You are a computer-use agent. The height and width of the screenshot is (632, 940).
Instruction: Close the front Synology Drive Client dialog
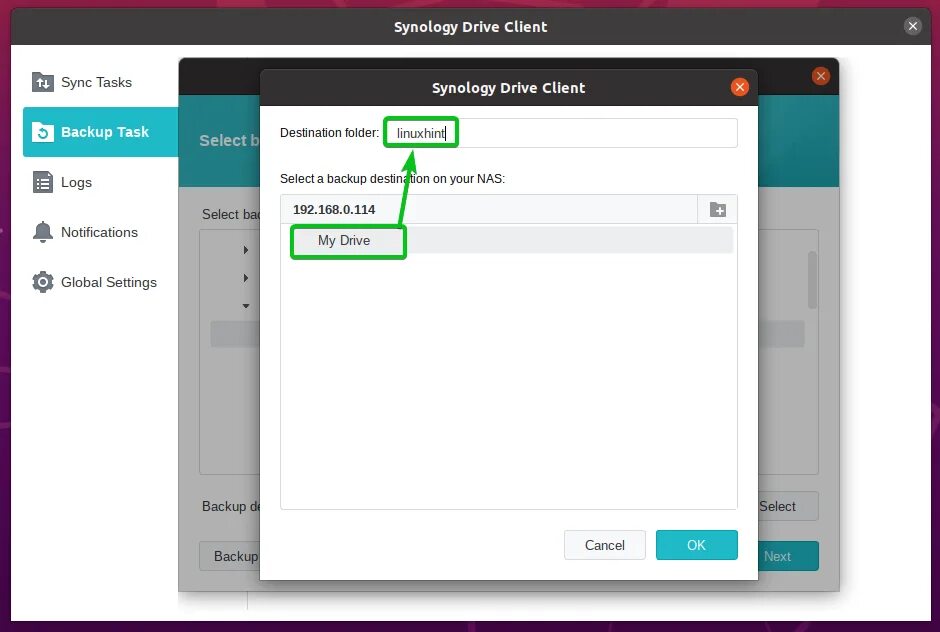[740, 88]
